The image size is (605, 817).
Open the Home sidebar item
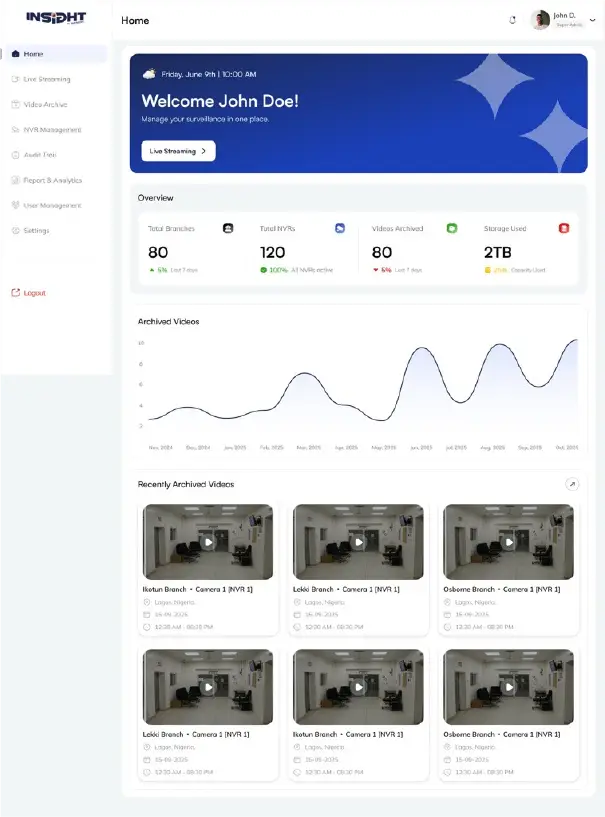(56, 54)
